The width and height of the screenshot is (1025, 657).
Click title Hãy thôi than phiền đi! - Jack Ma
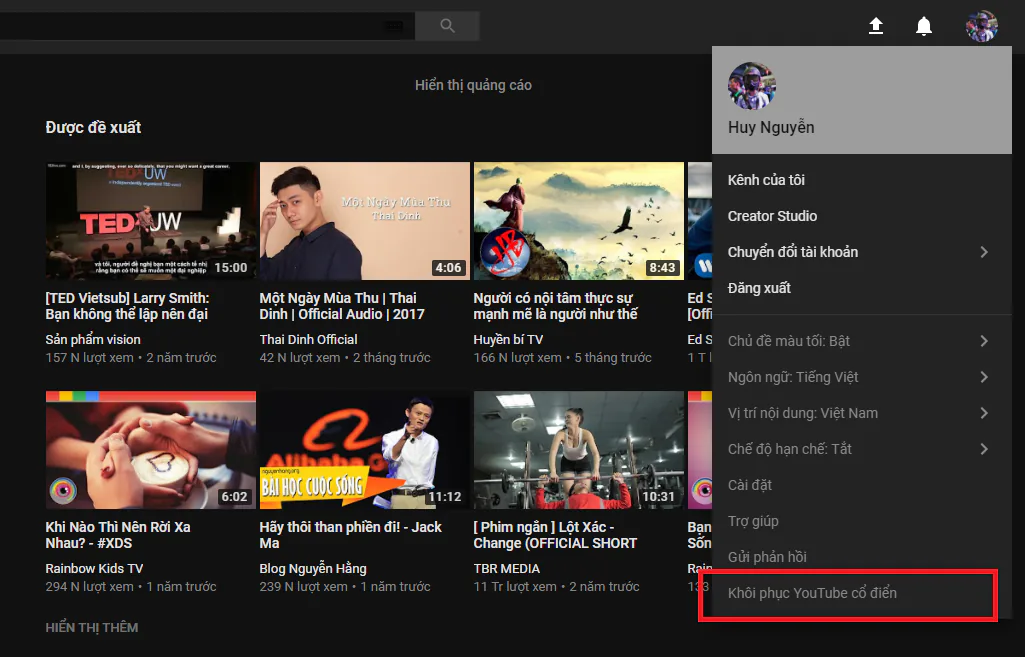[350, 535]
